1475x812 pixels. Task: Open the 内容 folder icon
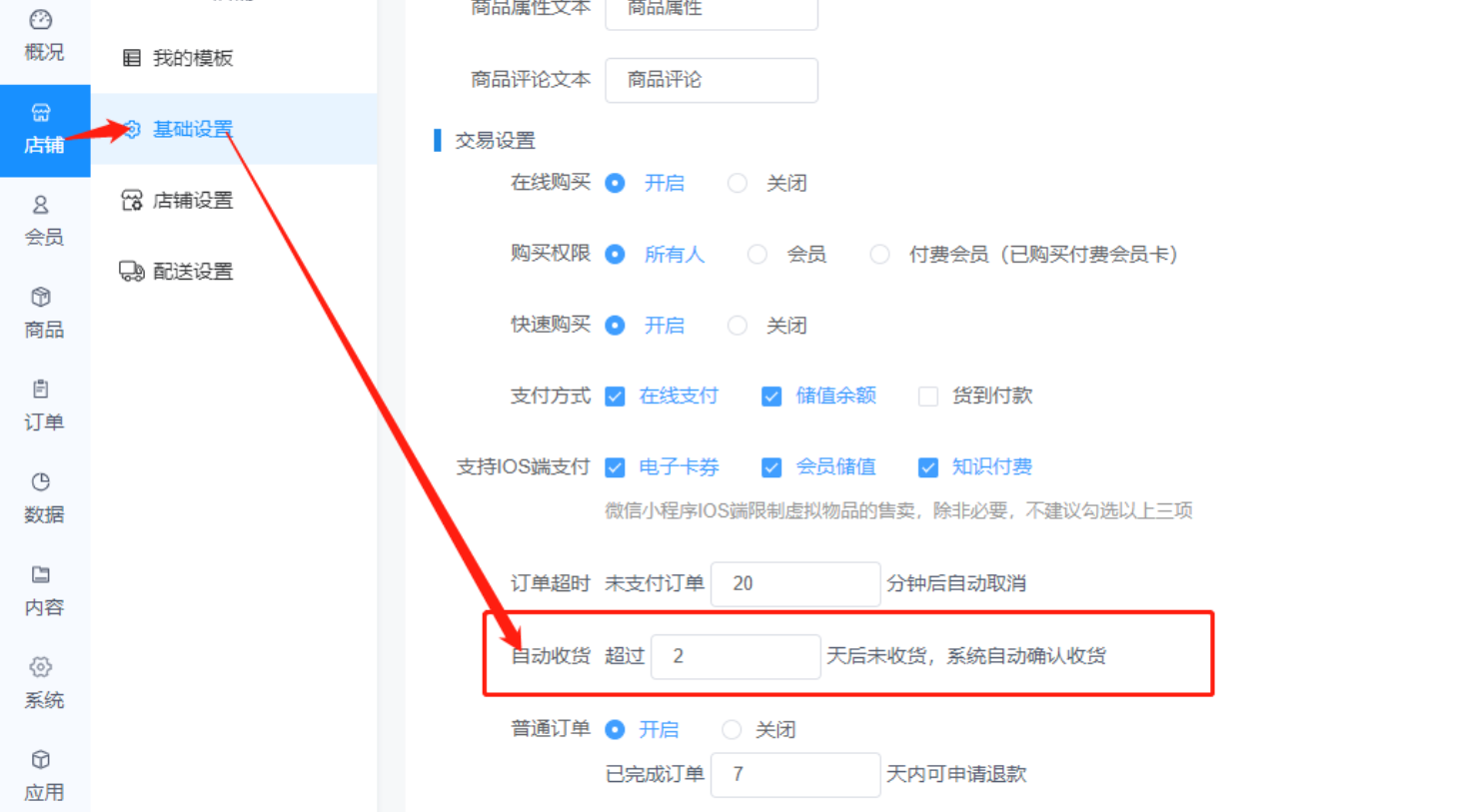pos(41,574)
